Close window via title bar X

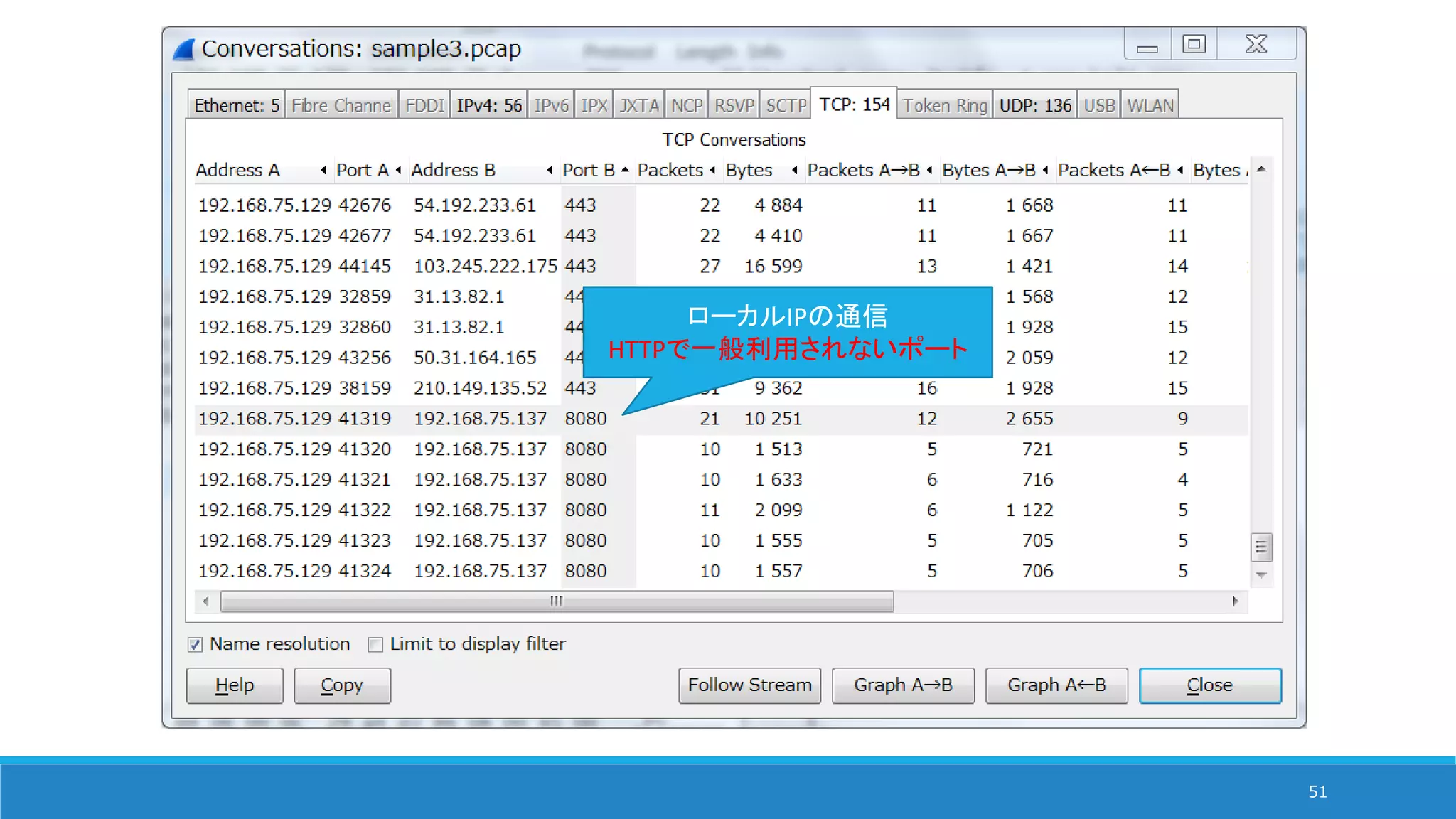pyautogui.click(x=1256, y=44)
